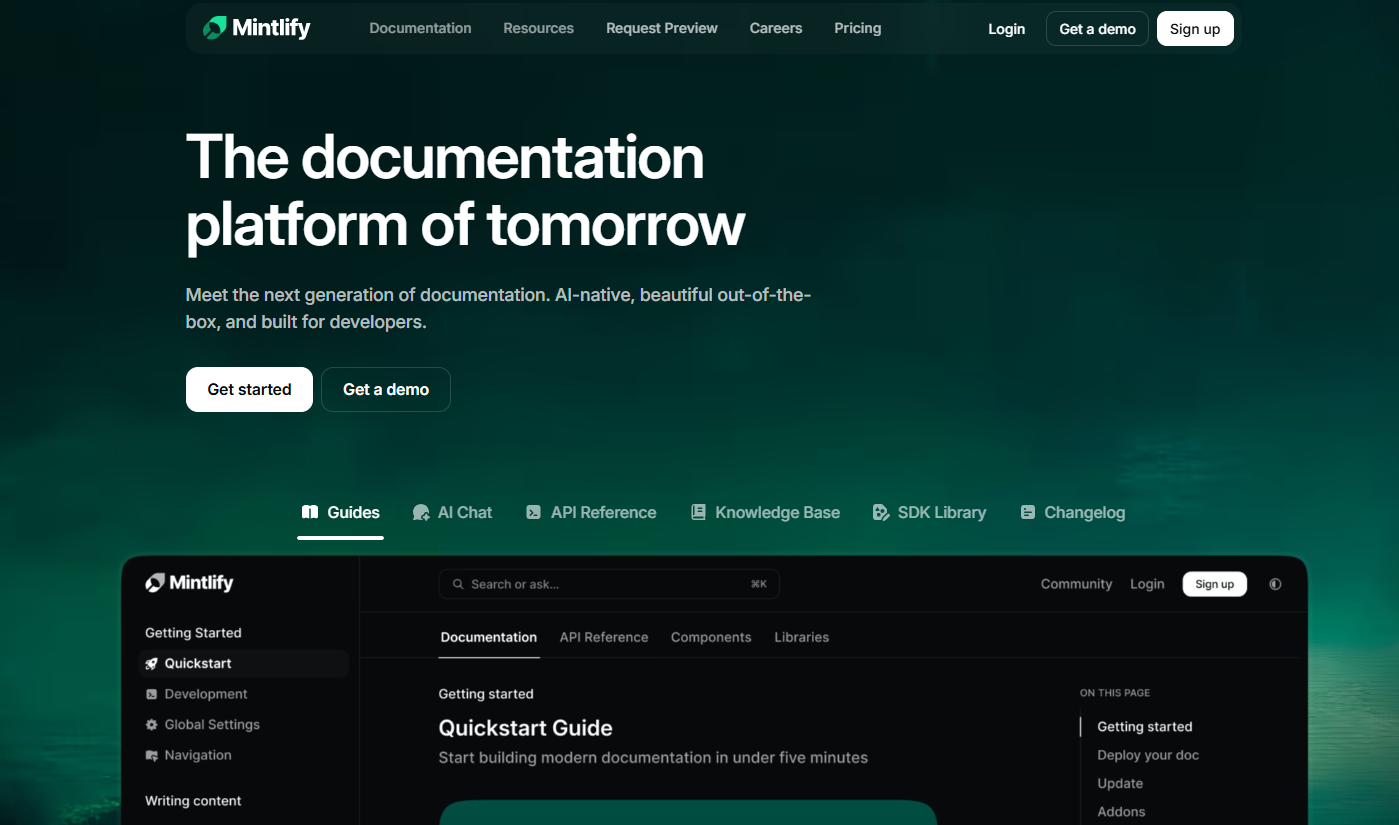Viewport: 1399px width, 825px height.
Task: Click the Get started hero button
Action: click(249, 390)
